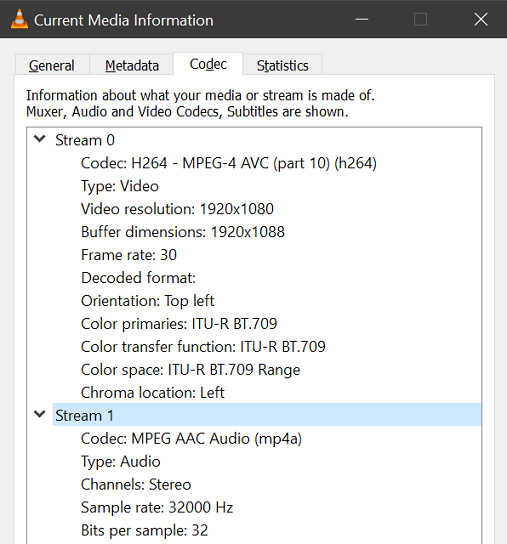Click Bits per sample: 32 row
Viewport: 507px width, 544px height.
click(x=144, y=530)
